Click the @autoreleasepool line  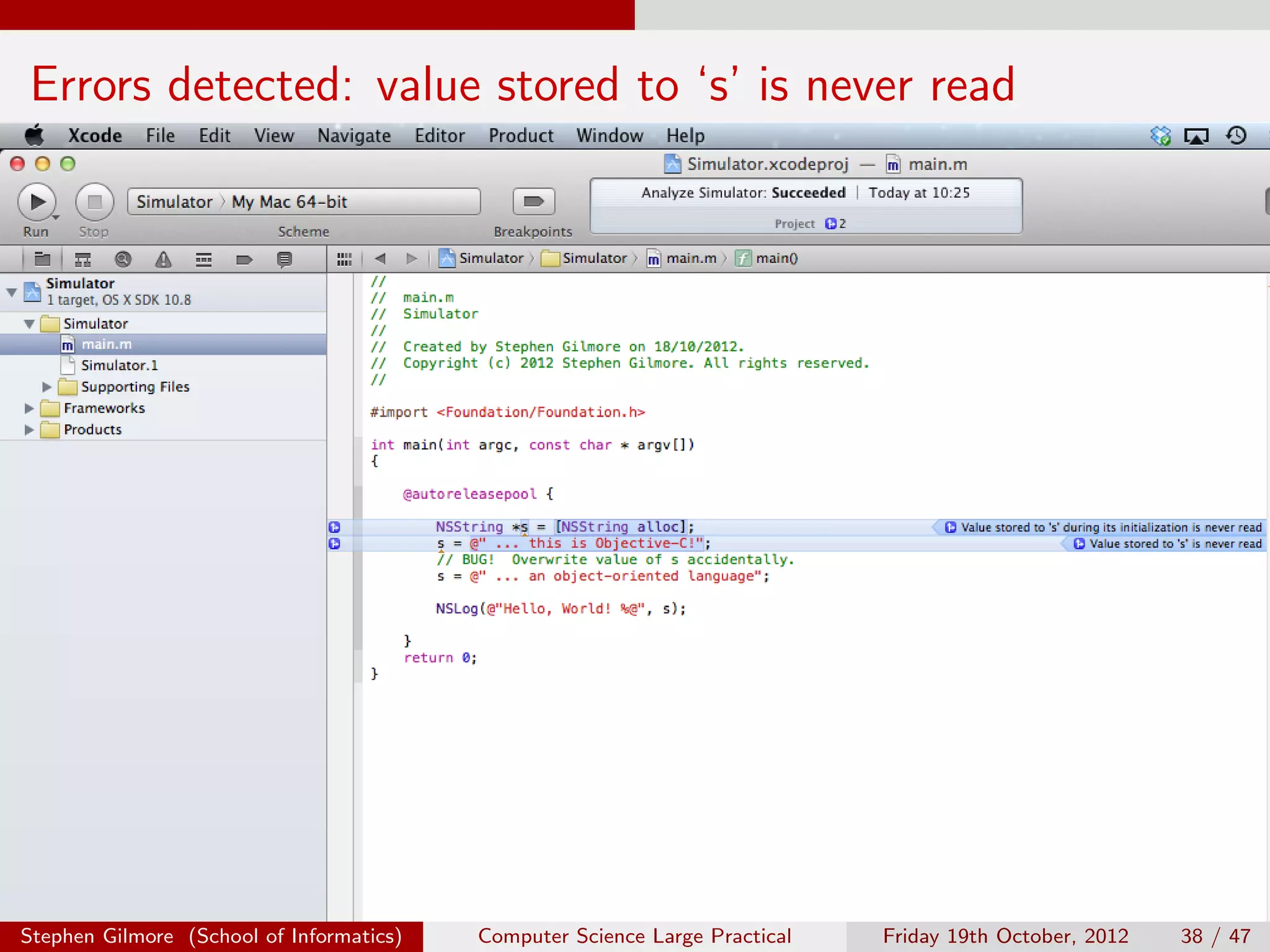(x=478, y=494)
